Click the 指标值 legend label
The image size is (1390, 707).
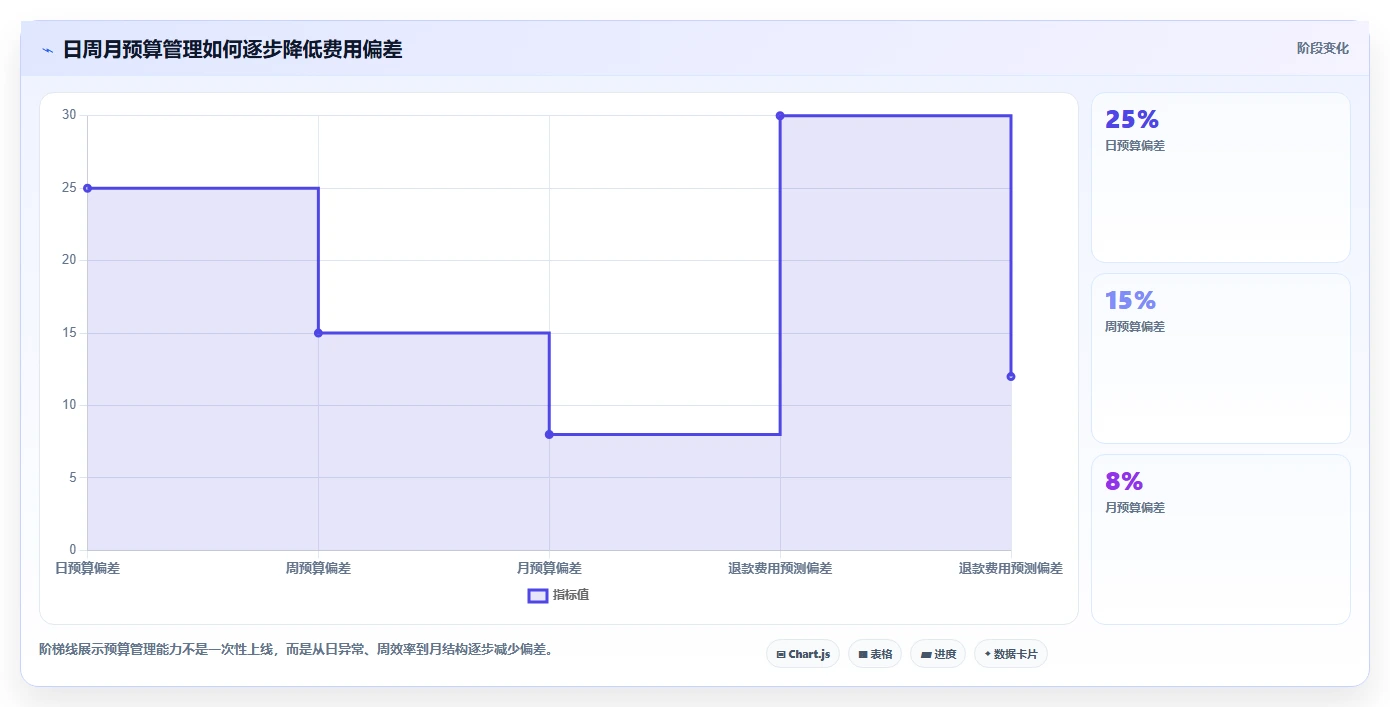pyautogui.click(x=571, y=595)
